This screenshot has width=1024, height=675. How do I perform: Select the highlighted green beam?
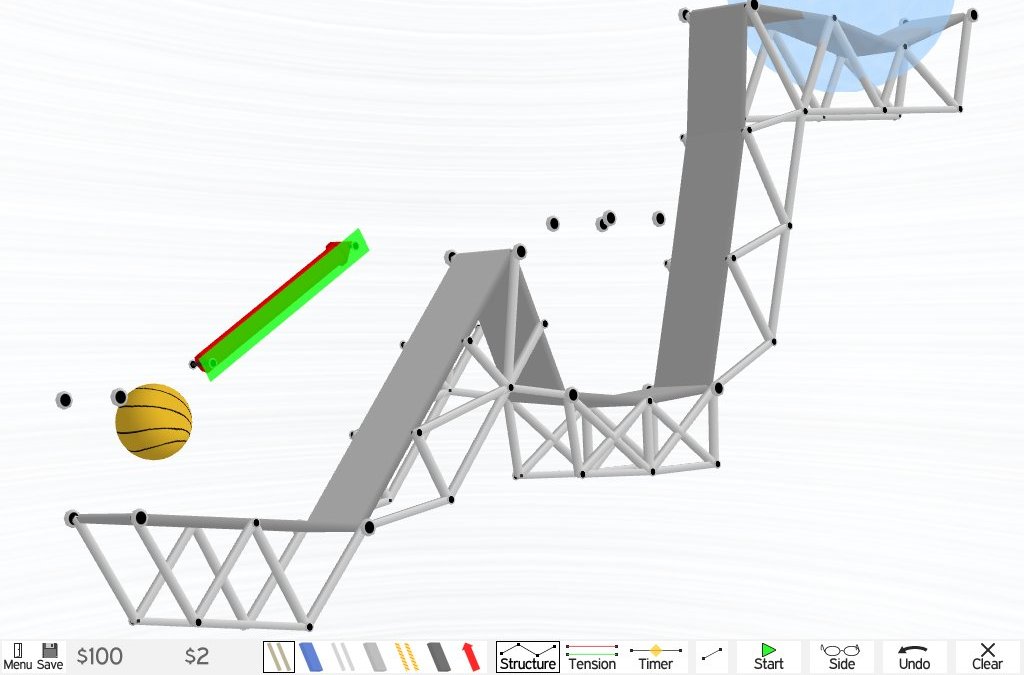point(285,306)
